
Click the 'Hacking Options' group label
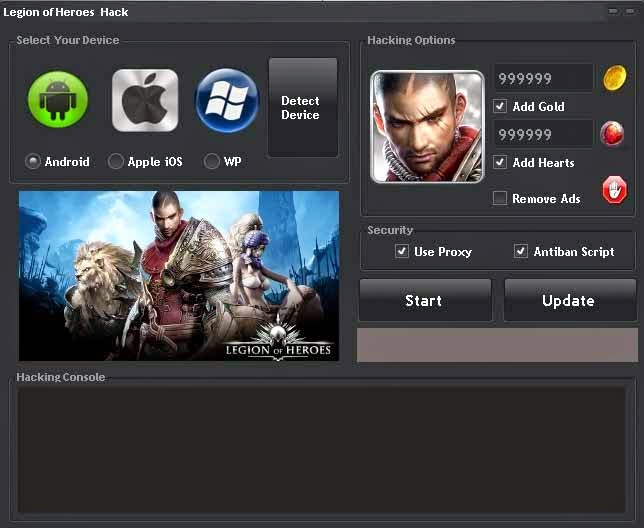[x=411, y=40]
